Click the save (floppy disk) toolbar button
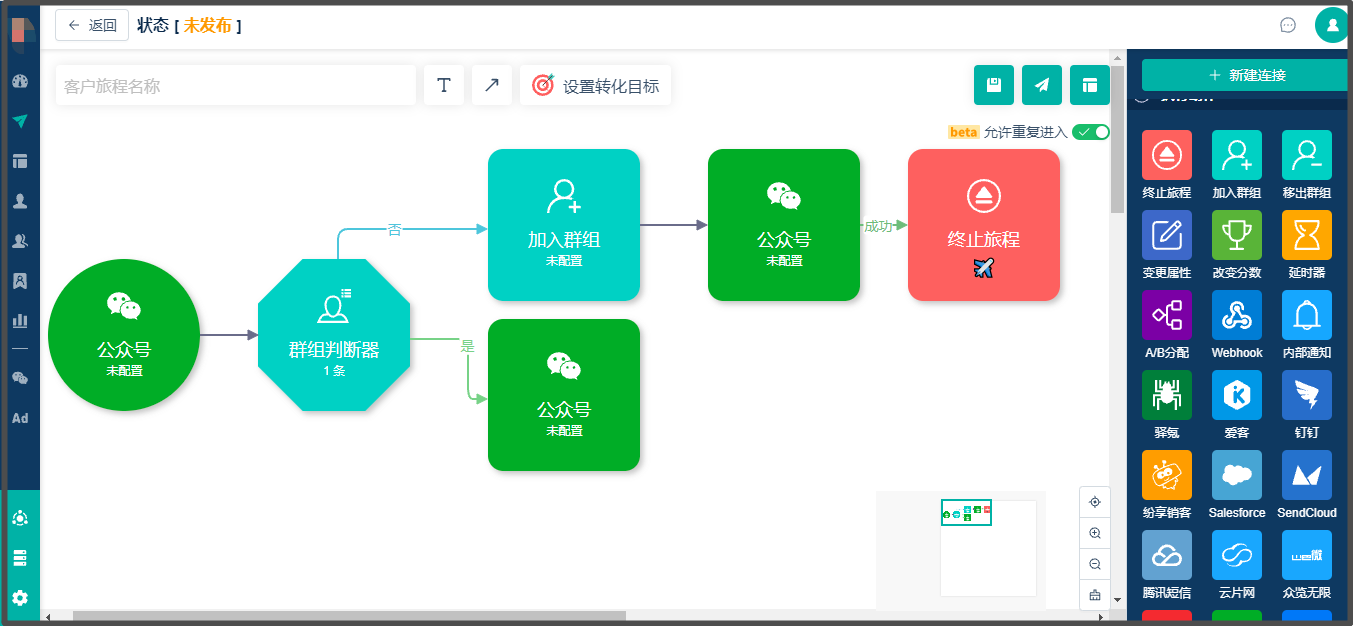Screen dimensions: 1353x626 [x=994, y=85]
